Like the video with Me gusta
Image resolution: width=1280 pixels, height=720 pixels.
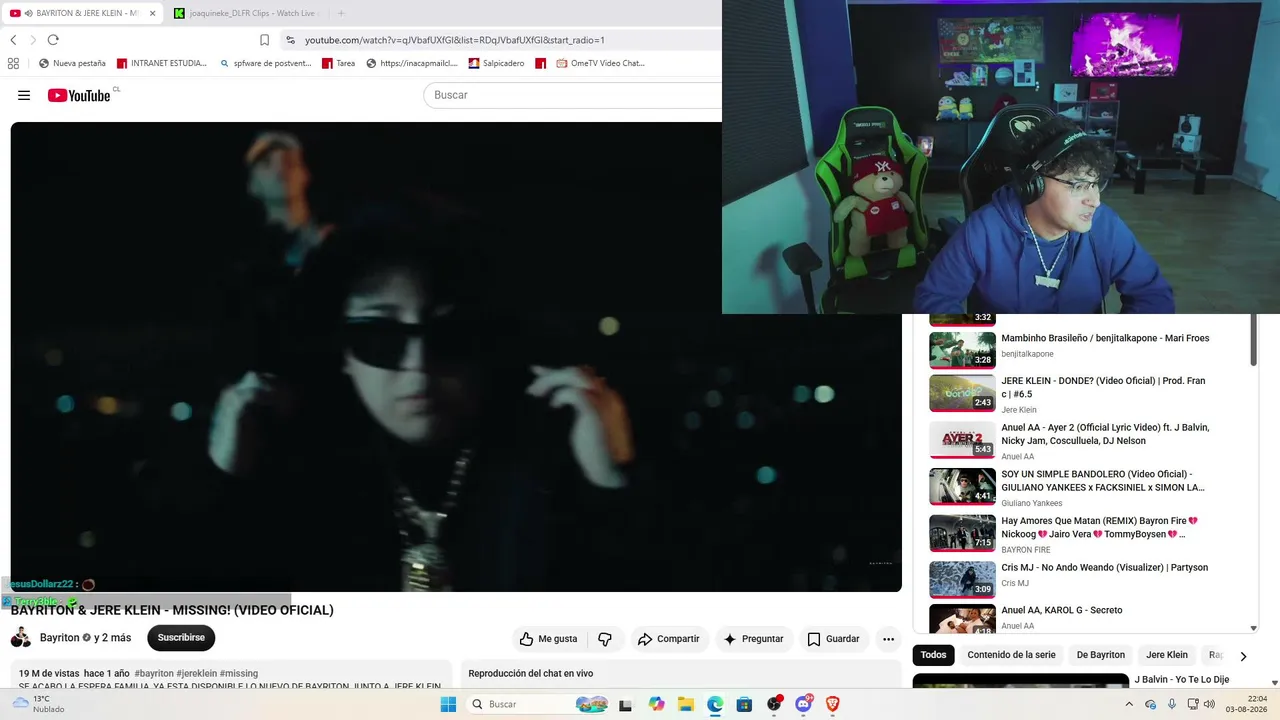point(549,639)
